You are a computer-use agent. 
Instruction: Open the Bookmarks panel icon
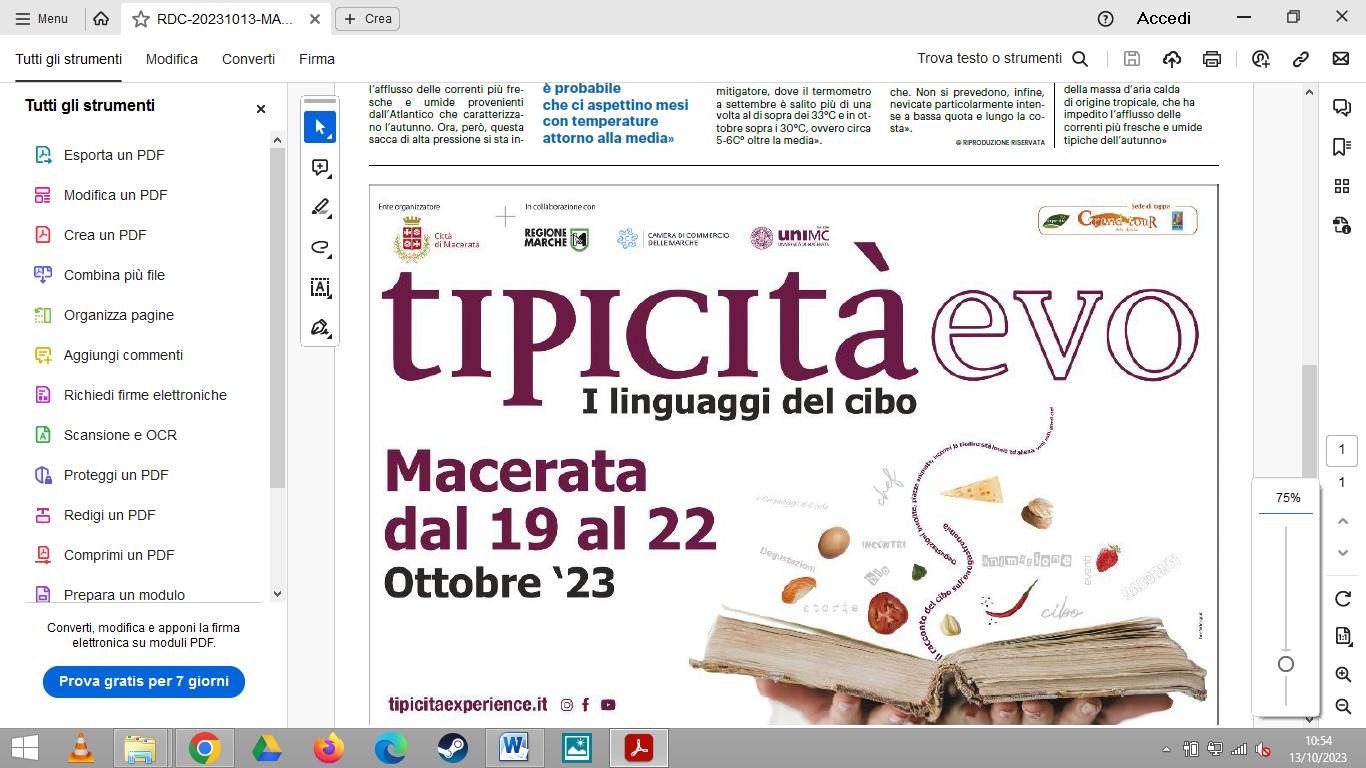tap(1342, 147)
